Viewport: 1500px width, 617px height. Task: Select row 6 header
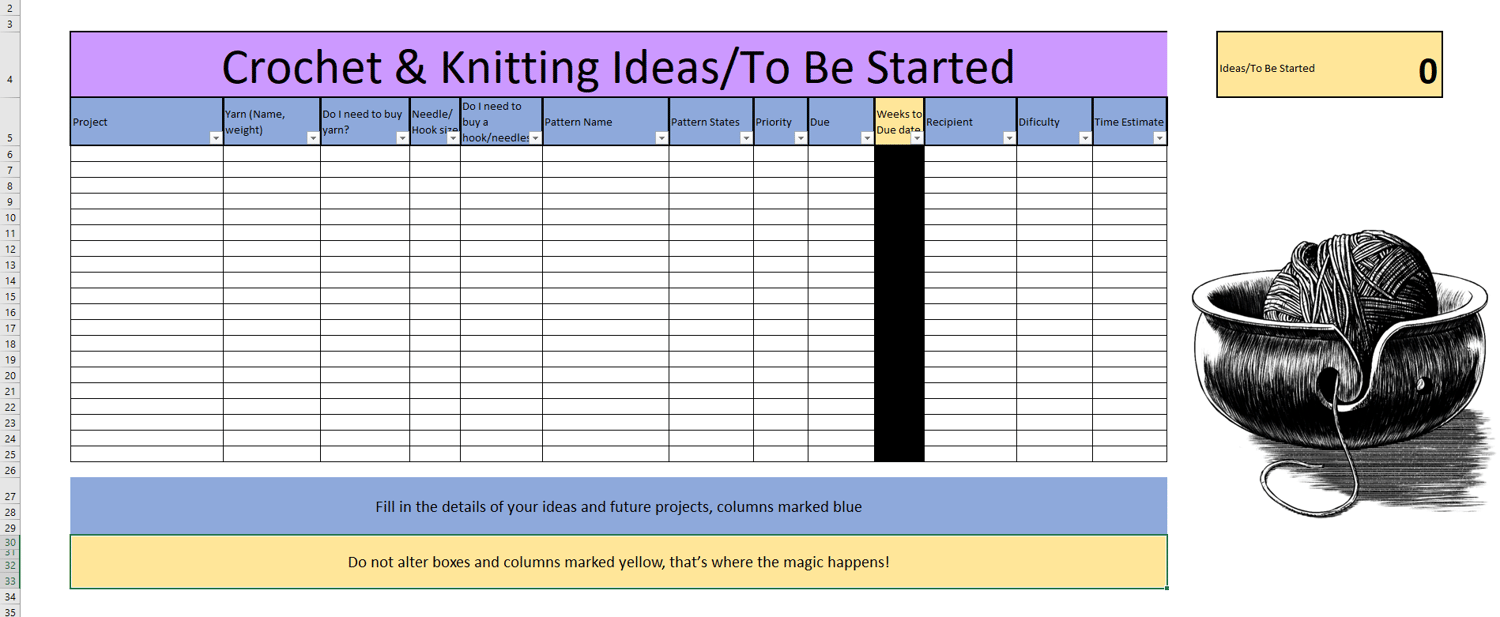(x=10, y=154)
